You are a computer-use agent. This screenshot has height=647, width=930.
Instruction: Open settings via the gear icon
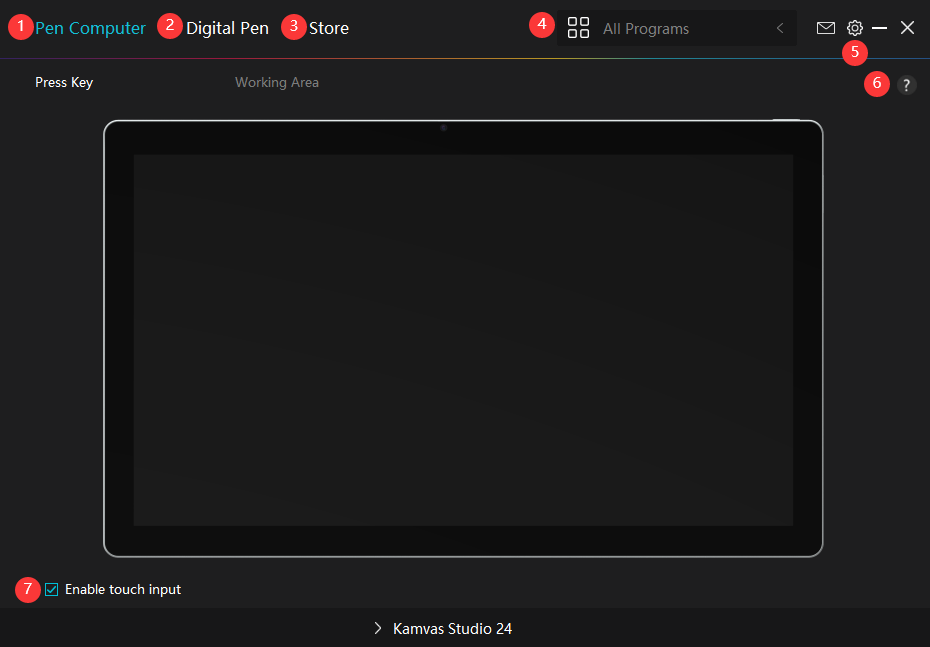(855, 28)
